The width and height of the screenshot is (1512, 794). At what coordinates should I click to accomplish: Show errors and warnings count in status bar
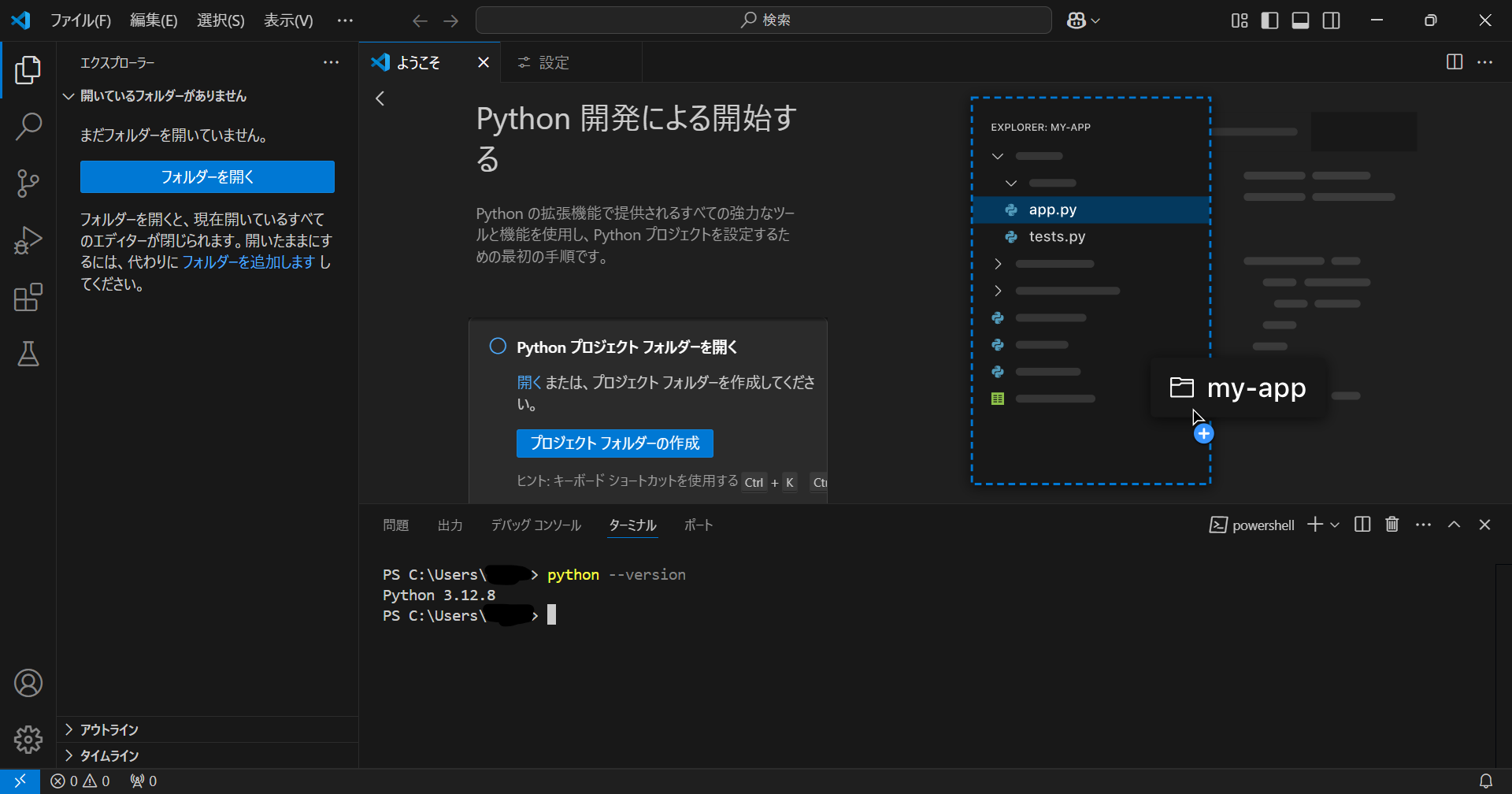(x=80, y=781)
